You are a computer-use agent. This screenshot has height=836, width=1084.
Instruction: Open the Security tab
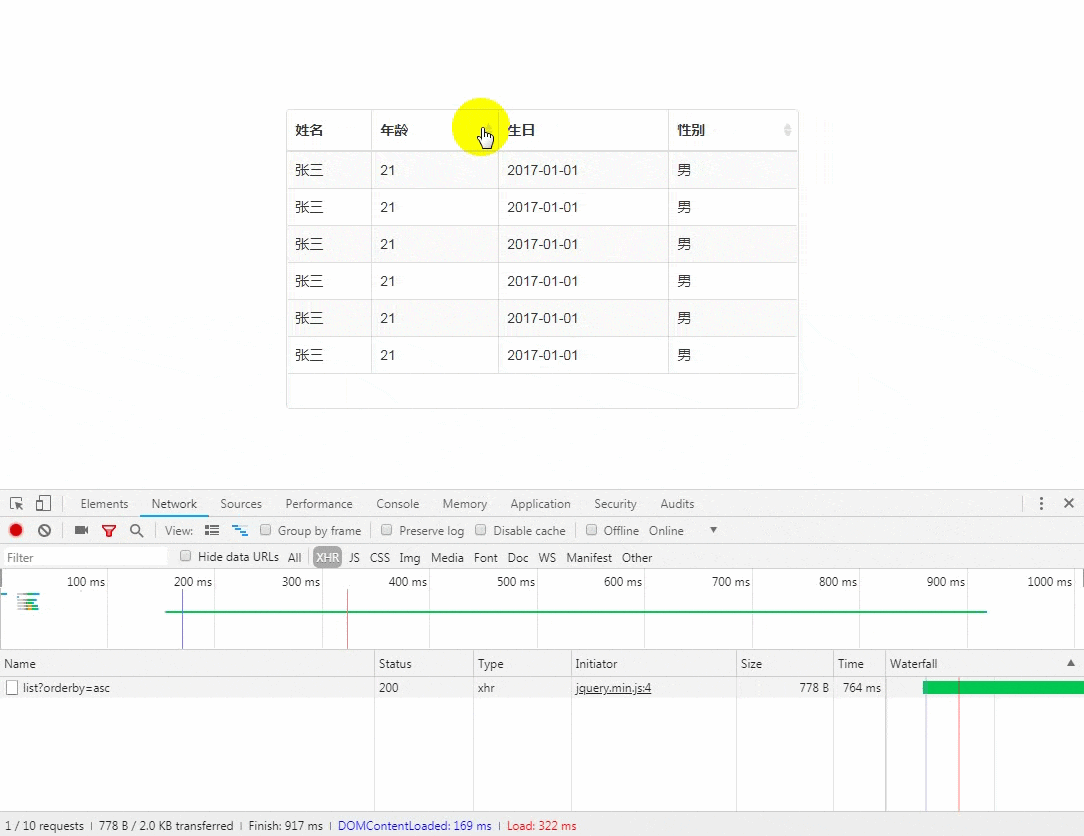pyautogui.click(x=615, y=503)
